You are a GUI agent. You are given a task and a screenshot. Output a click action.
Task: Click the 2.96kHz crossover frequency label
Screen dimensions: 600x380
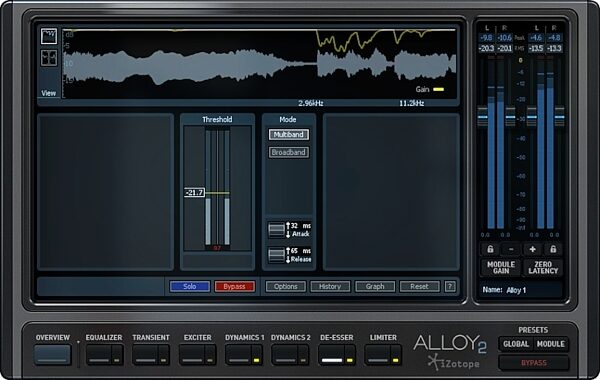tap(311, 103)
